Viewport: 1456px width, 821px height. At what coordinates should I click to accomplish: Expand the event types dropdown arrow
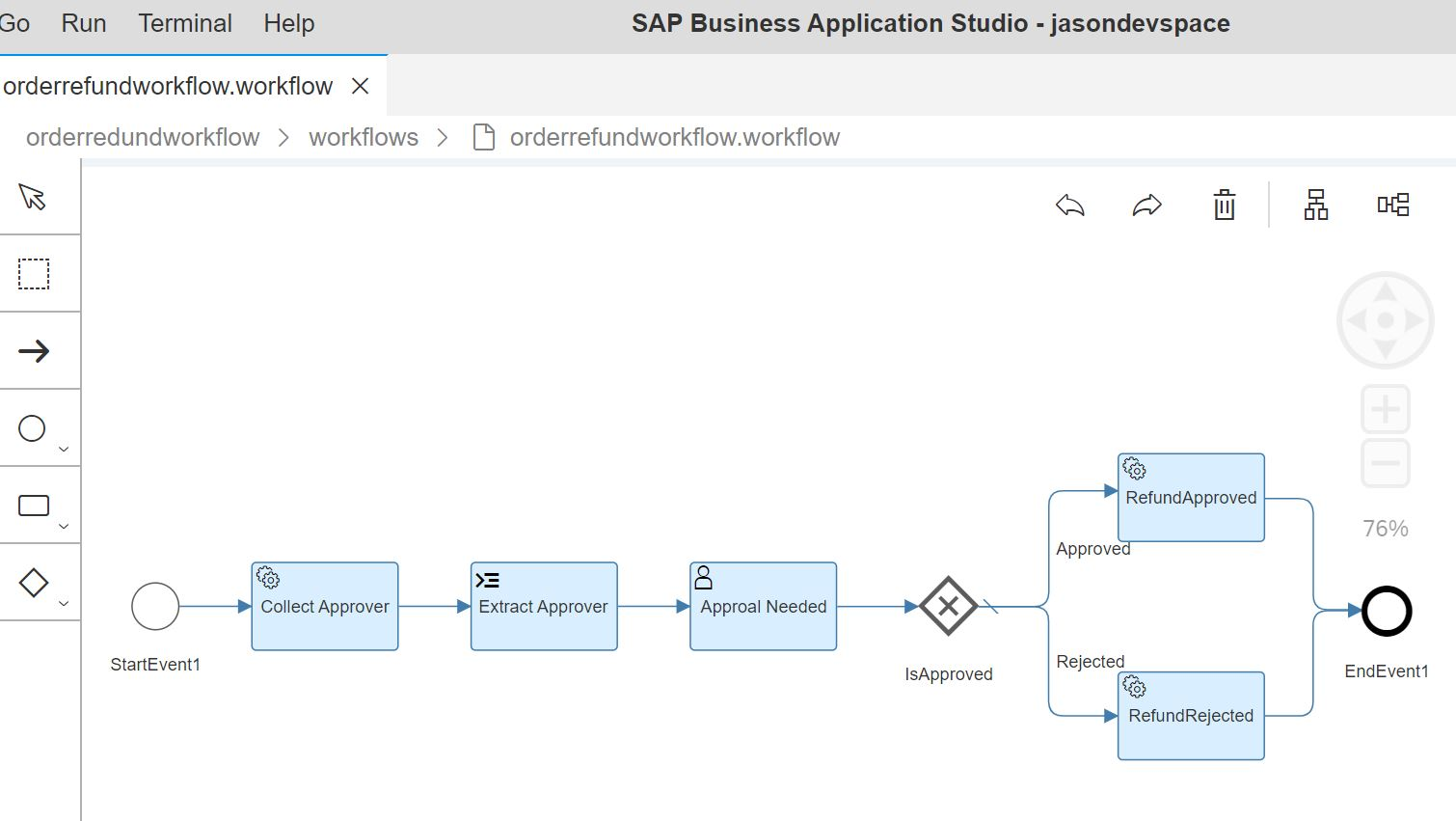[64, 449]
